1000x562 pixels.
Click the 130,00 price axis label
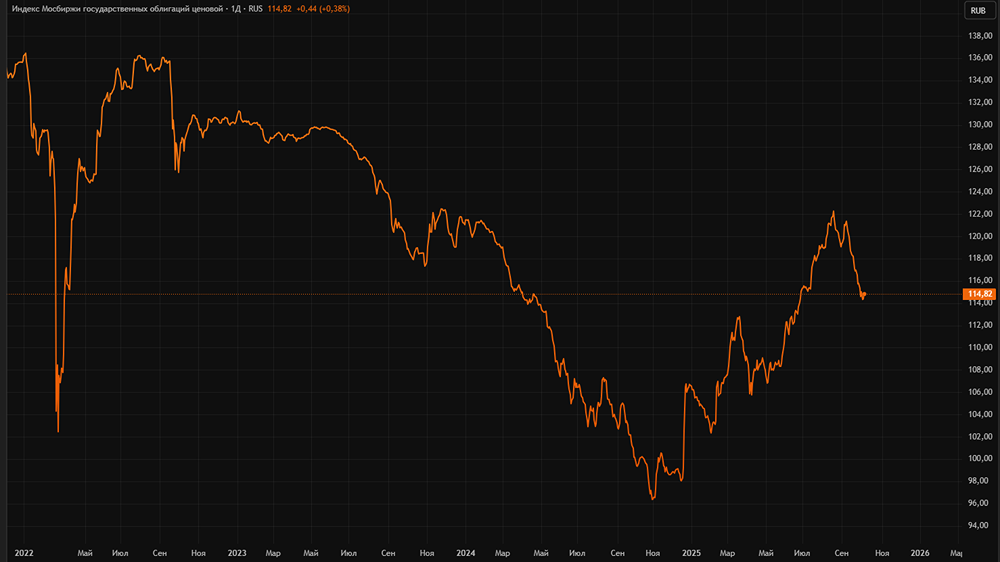pyautogui.click(x=980, y=124)
